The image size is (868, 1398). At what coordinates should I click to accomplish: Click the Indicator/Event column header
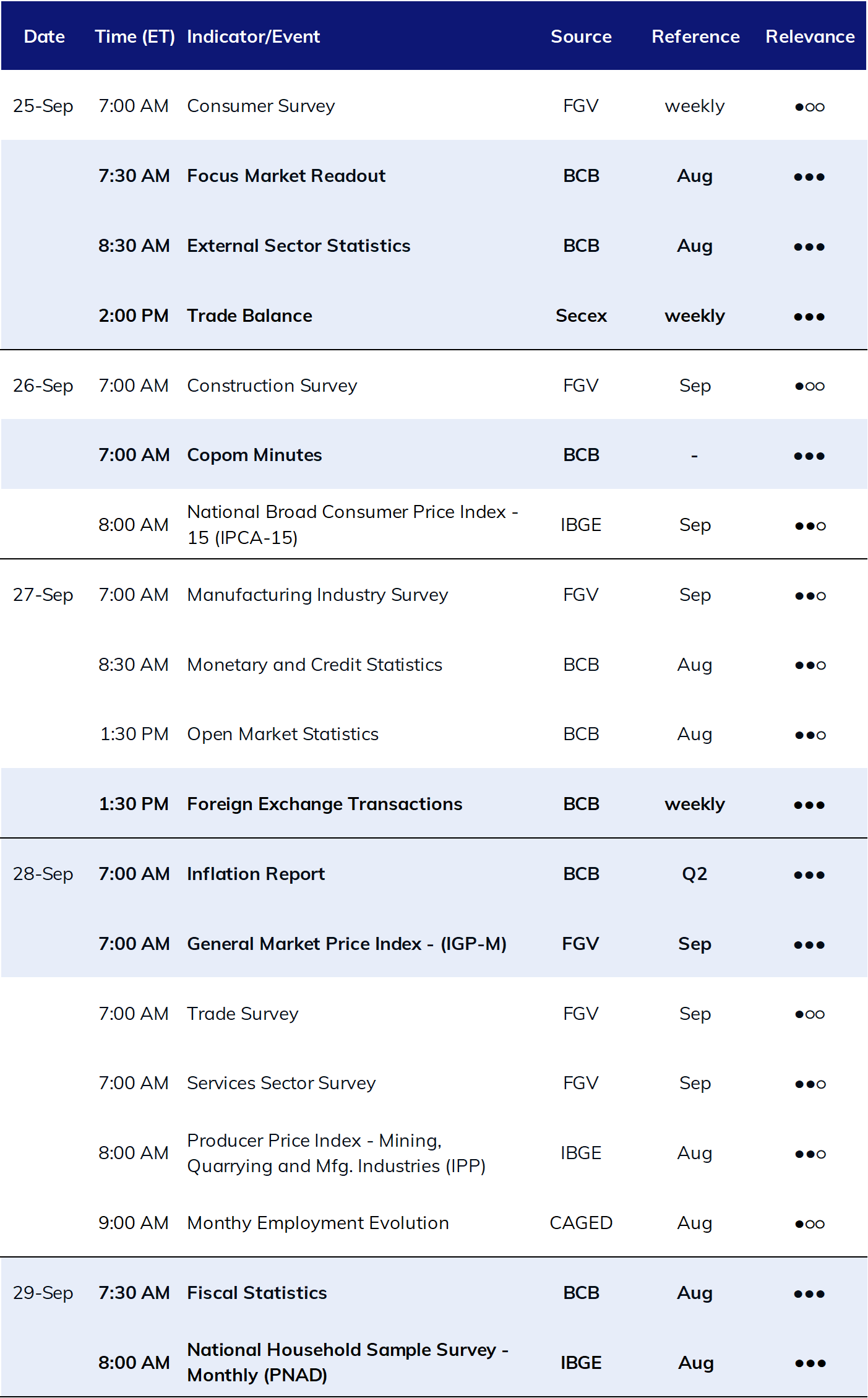point(254,37)
